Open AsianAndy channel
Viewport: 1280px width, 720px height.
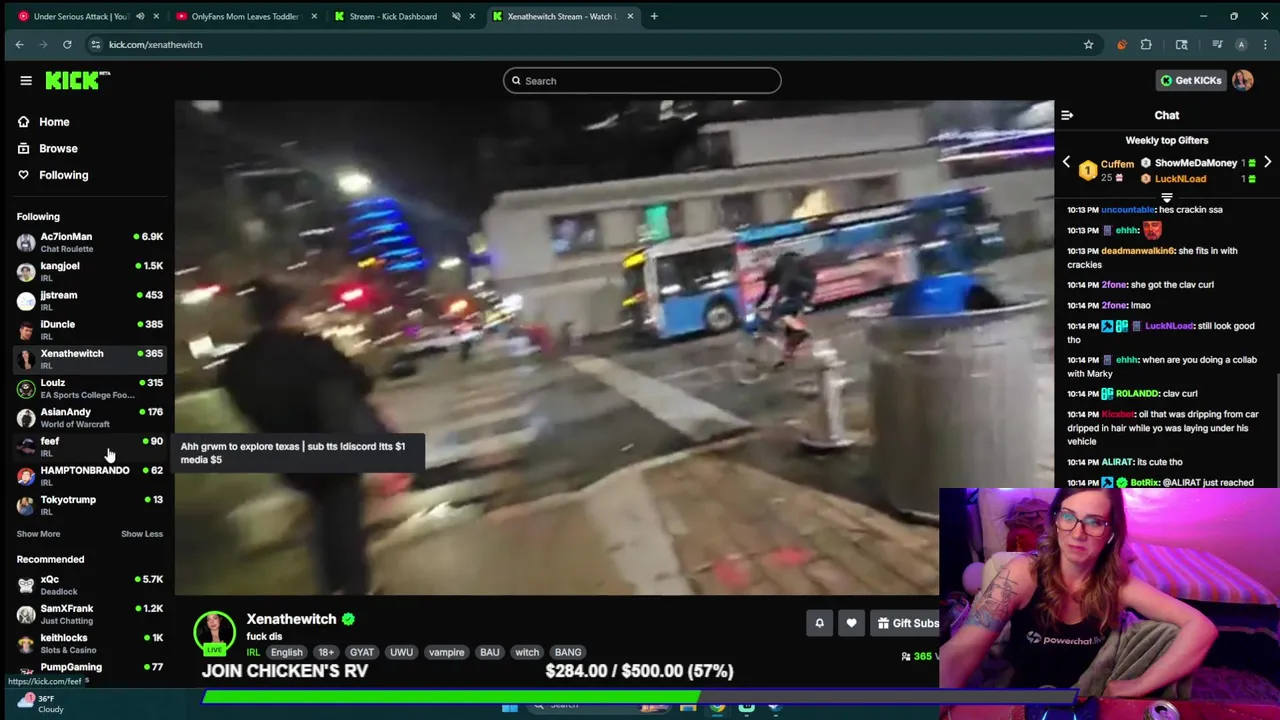tap(89, 418)
